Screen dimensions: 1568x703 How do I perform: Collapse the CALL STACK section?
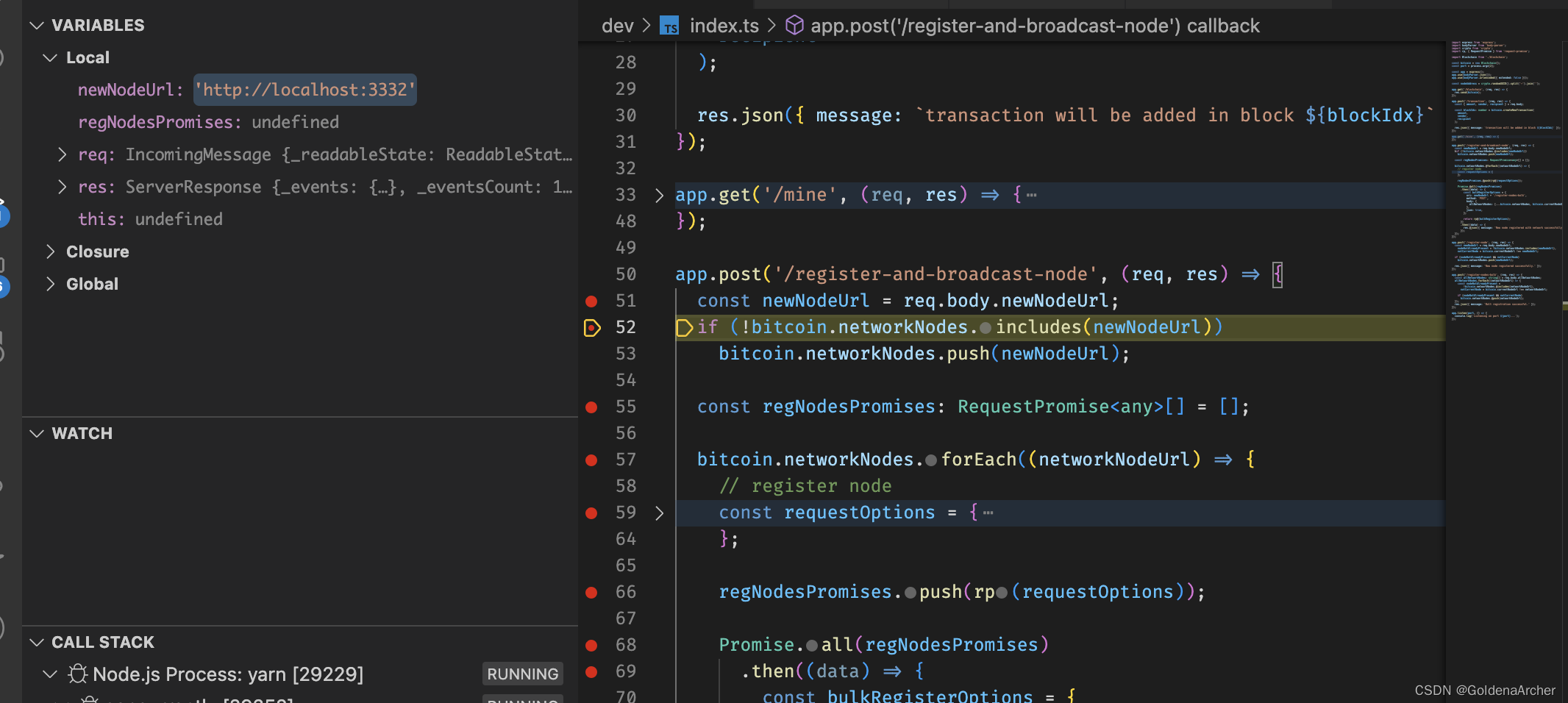(x=37, y=643)
